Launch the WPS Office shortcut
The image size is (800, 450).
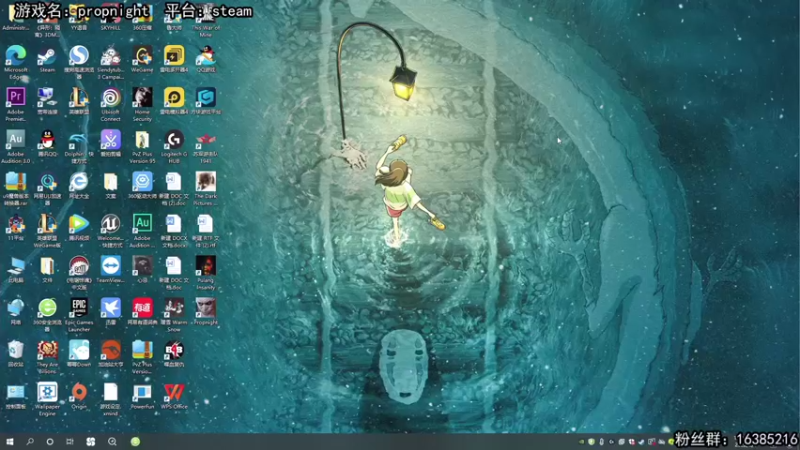(174, 392)
